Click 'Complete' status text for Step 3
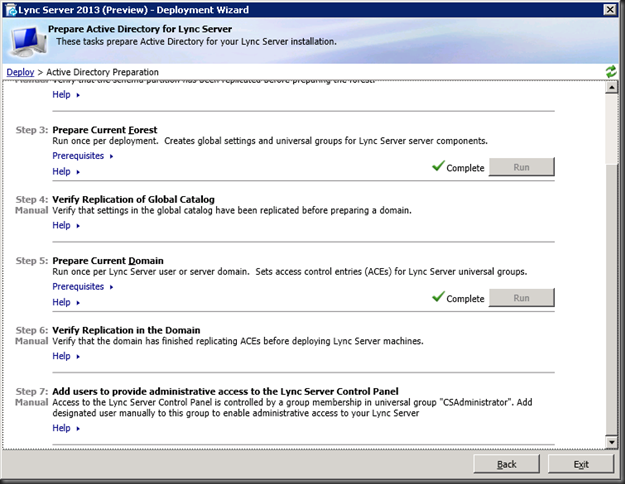This screenshot has width=625, height=484. pyautogui.click(x=465, y=168)
